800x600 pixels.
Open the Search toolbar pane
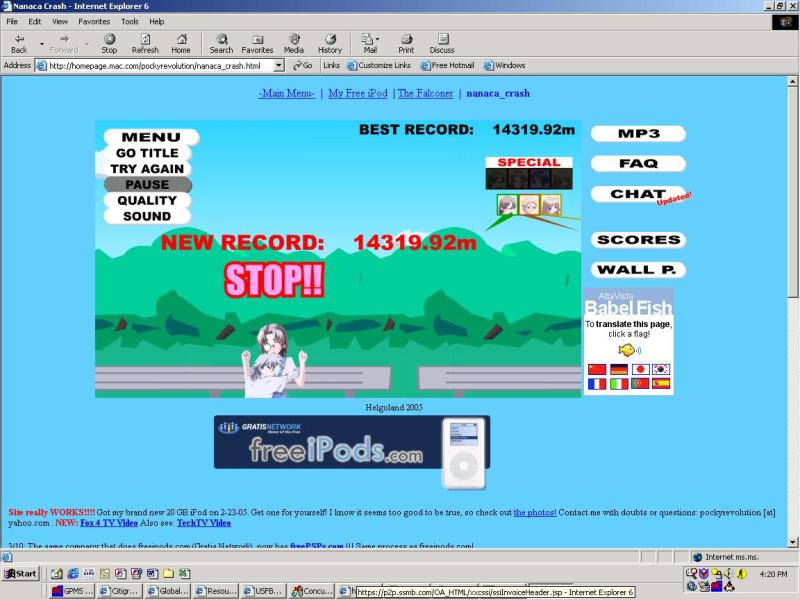221,44
